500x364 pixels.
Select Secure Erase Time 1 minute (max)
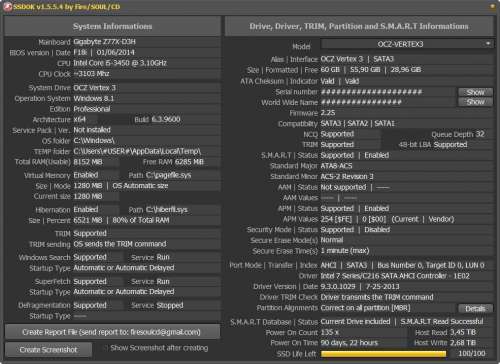tap(345, 251)
